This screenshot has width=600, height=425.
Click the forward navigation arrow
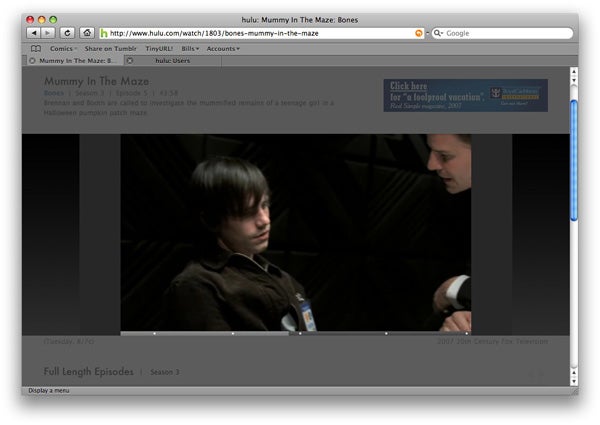48,33
